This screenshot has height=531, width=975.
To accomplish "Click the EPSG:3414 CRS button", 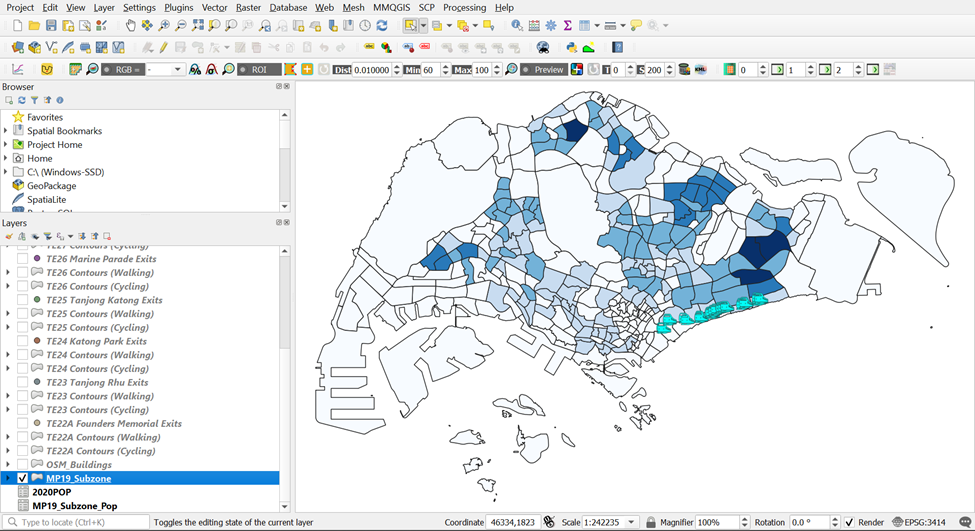I will [x=919, y=522].
